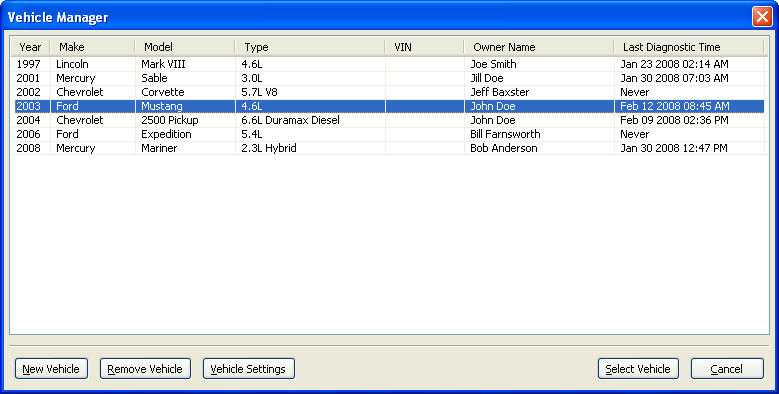Select the 2003 Ford Mustang row
This screenshot has height=394, width=779.
coord(388,106)
